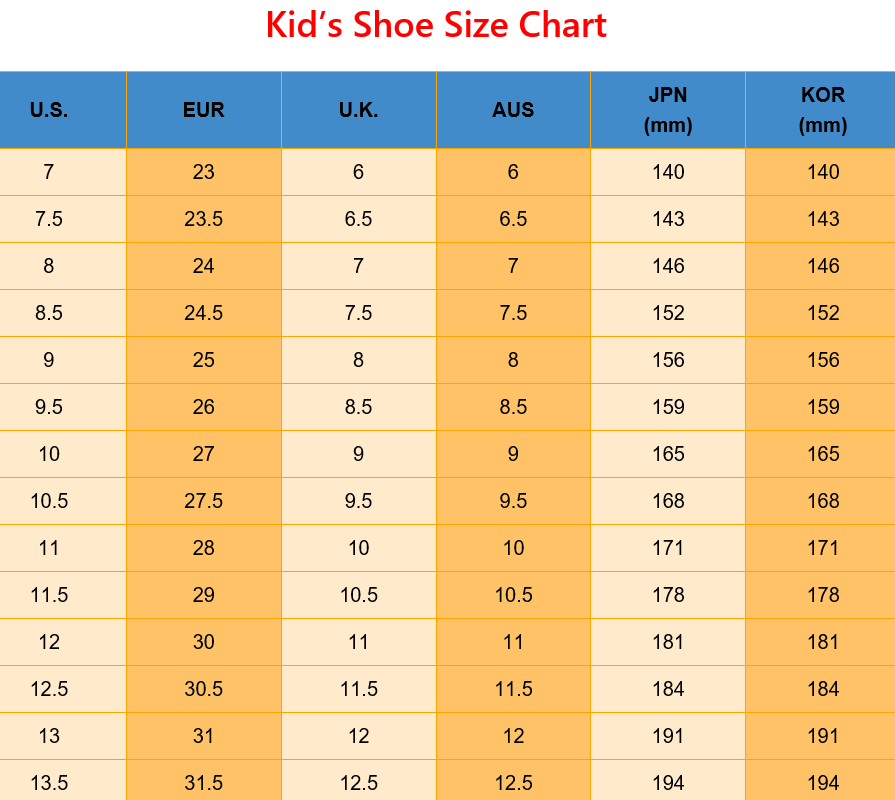Click the AUS column header
Image resolution: width=895 pixels, height=800 pixels.
click(513, 110)
